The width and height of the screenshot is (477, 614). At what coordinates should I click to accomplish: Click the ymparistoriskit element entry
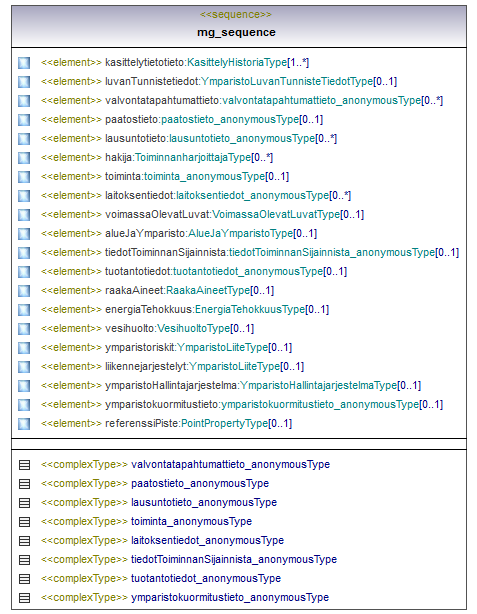[166, 347]
